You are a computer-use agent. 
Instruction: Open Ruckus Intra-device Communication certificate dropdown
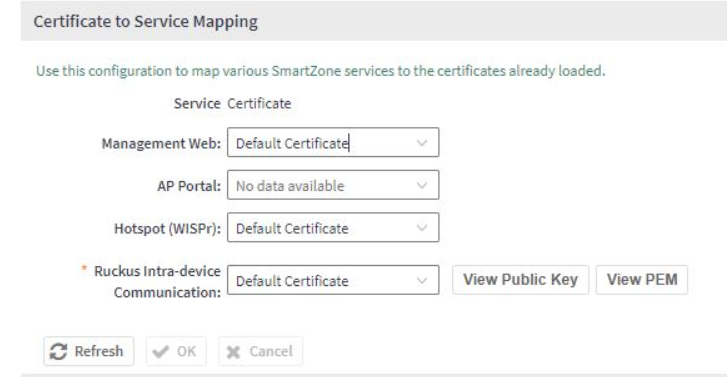[333, 280]
